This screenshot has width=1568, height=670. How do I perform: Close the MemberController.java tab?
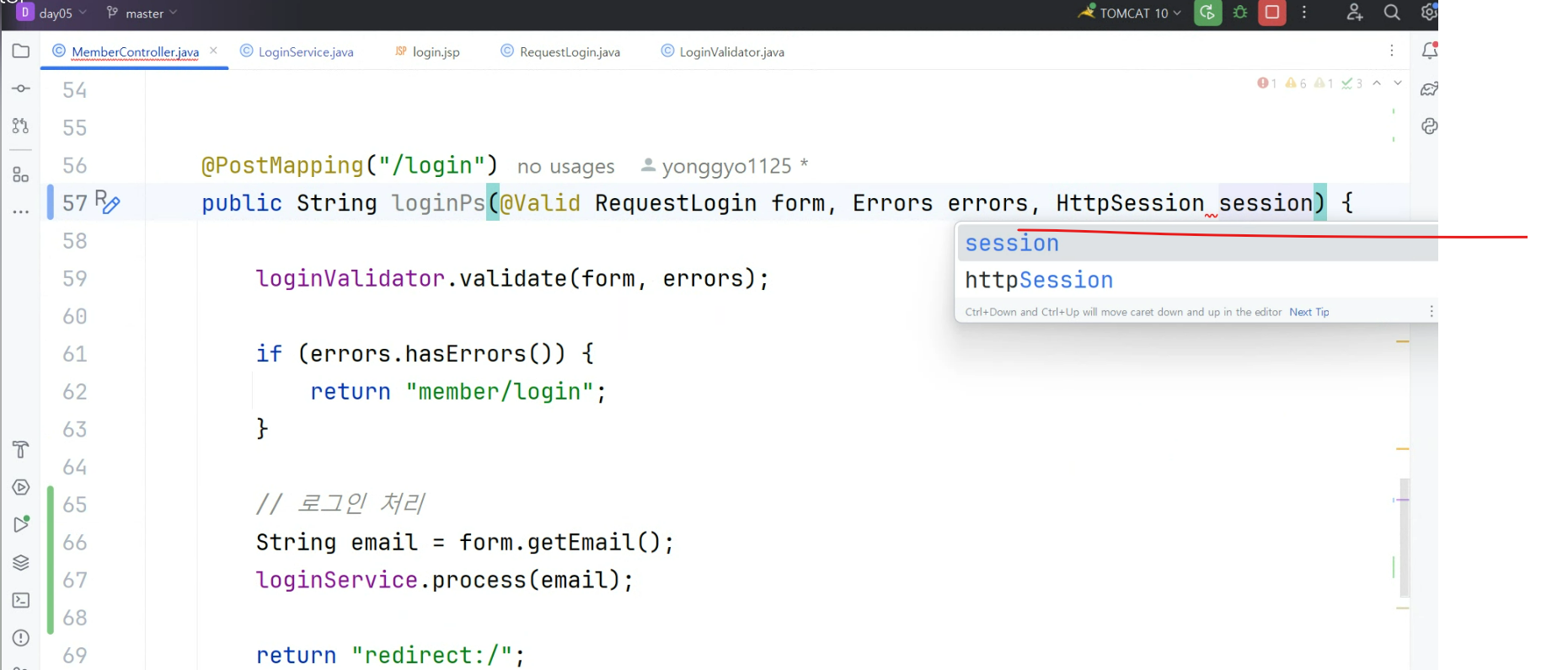coord(214,51)
